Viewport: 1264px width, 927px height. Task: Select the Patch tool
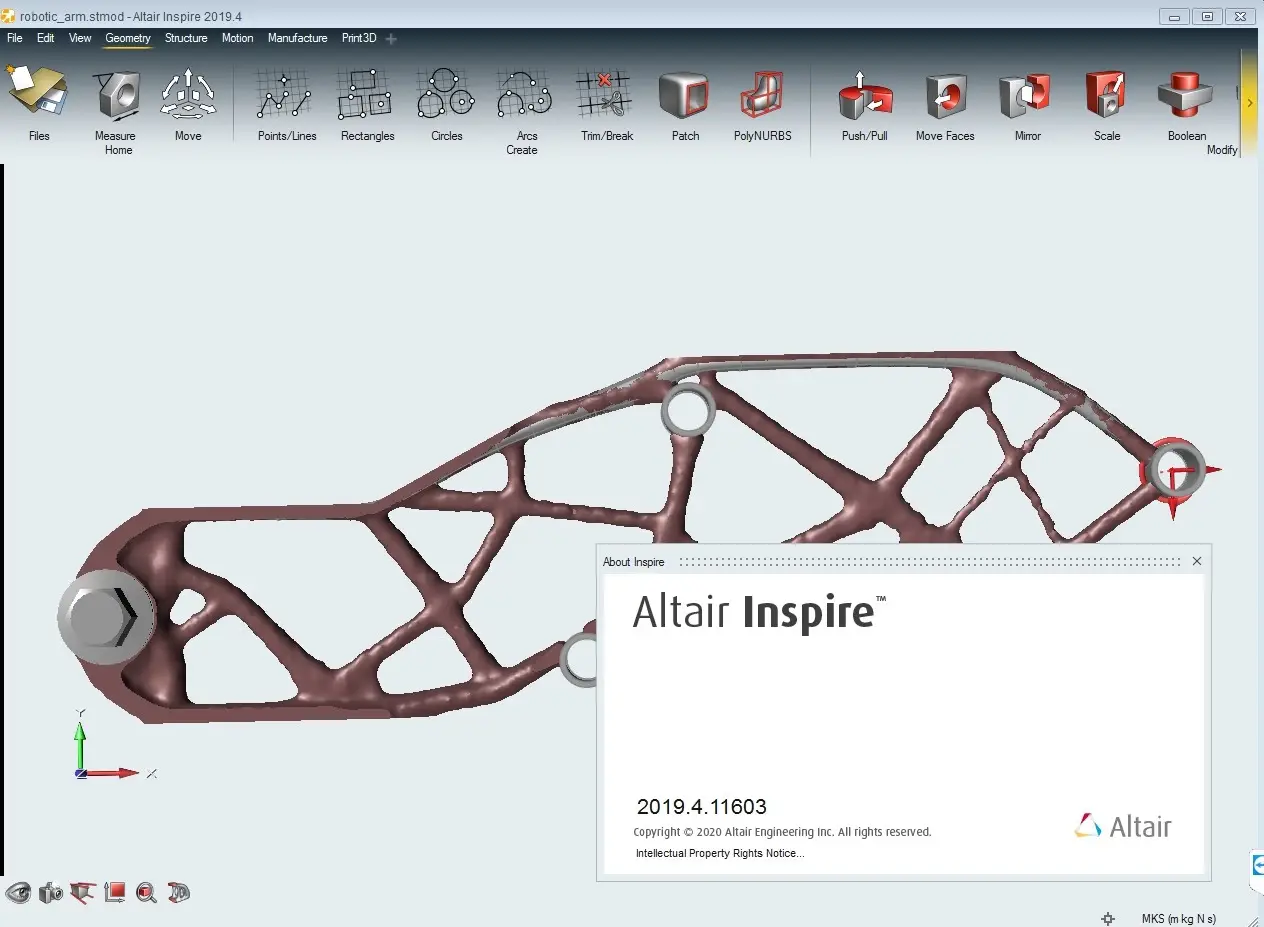point(685,95)
